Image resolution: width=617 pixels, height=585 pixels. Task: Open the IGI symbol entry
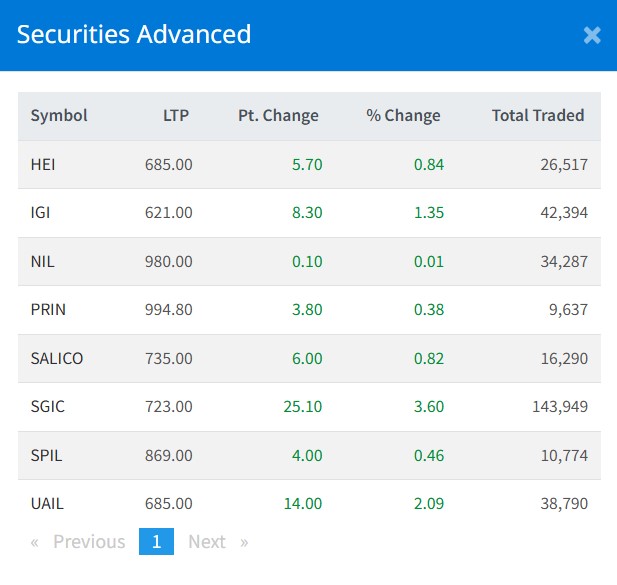[41, 212]
